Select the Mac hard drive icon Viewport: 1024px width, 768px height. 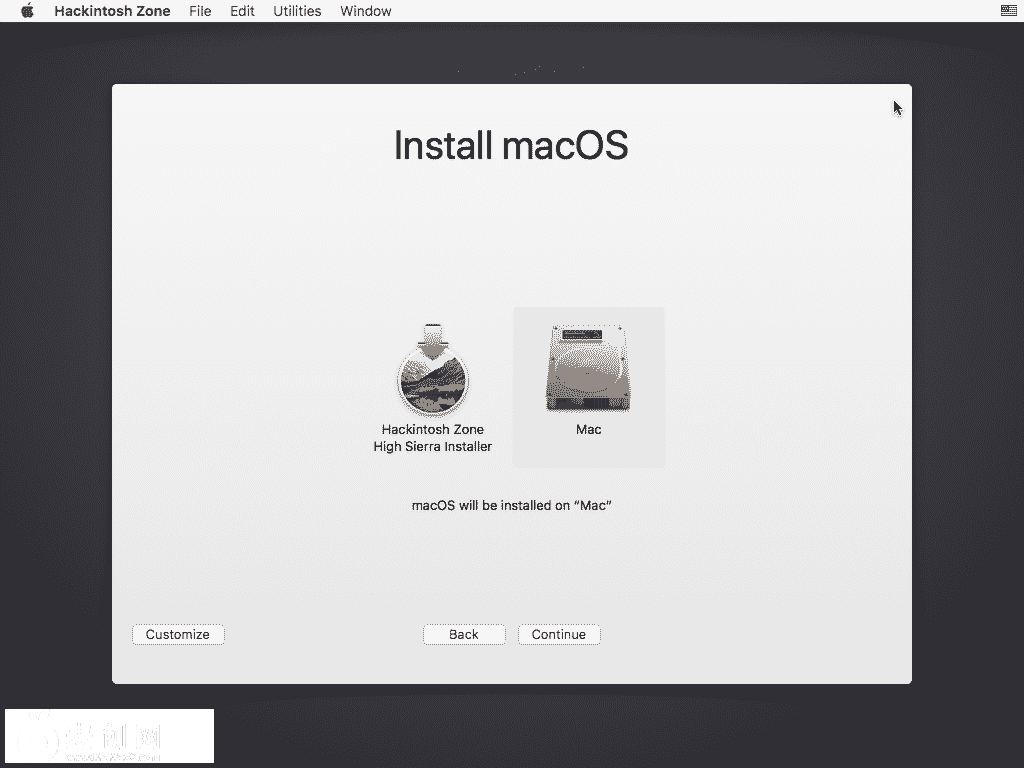(x=588, y=367)
